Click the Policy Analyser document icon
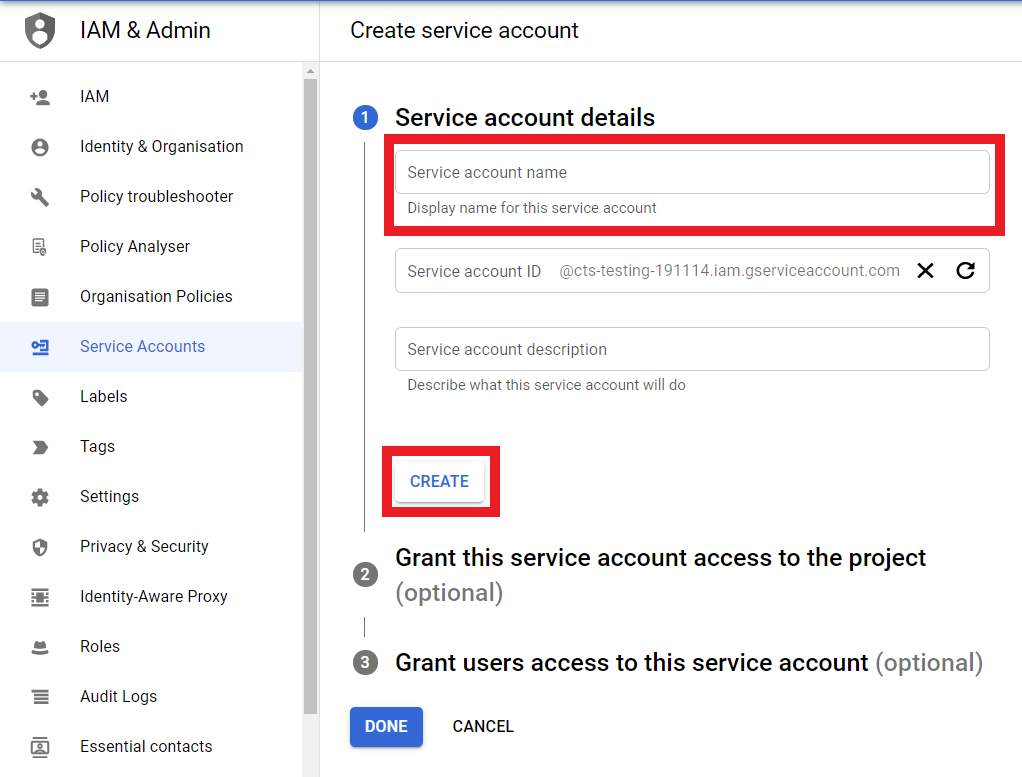Screen dimensions: 1022x777 (x=40, y=247)
